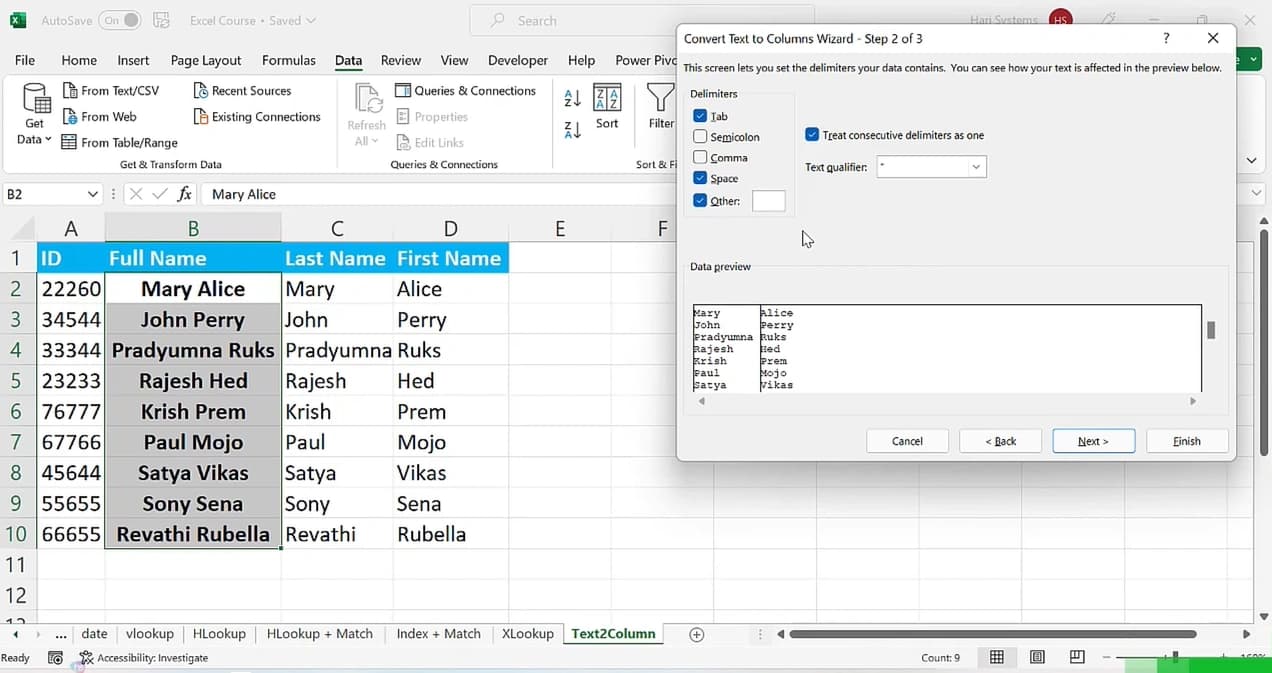Sort Z to A descending
Screen dimensions: 1272x673
(x=573, y=129)
